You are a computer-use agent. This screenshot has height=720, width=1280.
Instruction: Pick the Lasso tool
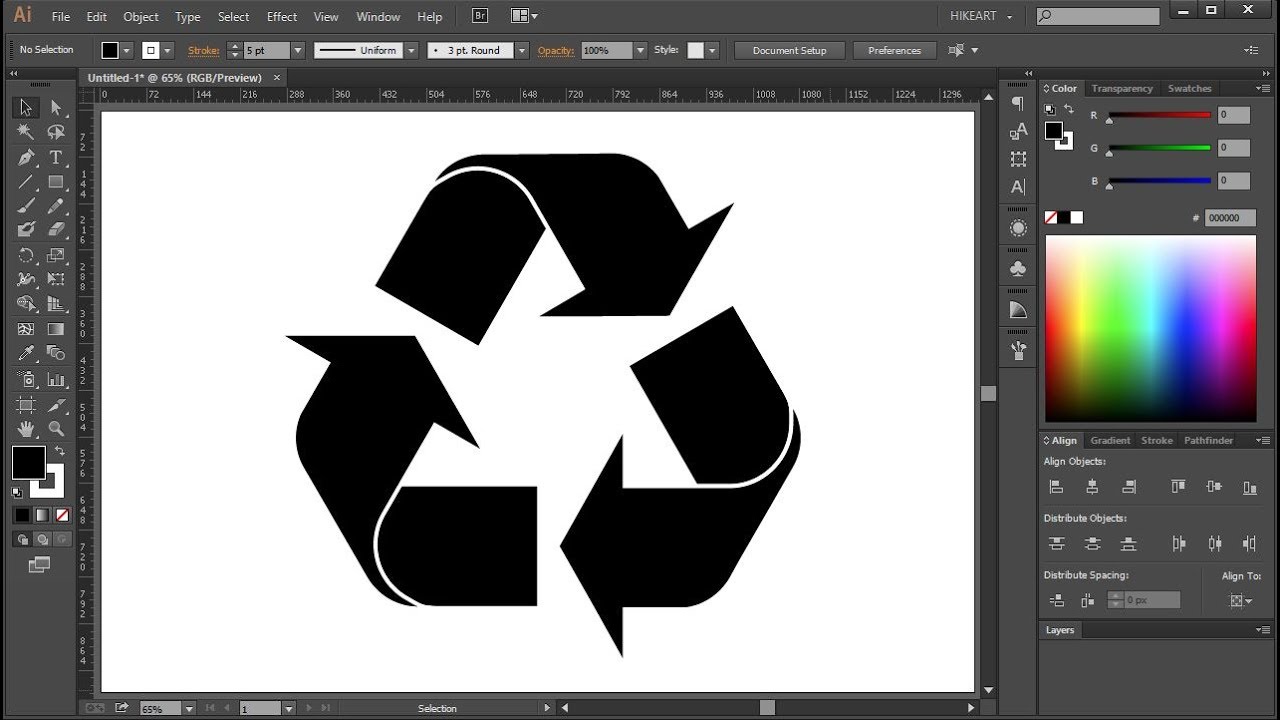(56, 132)
